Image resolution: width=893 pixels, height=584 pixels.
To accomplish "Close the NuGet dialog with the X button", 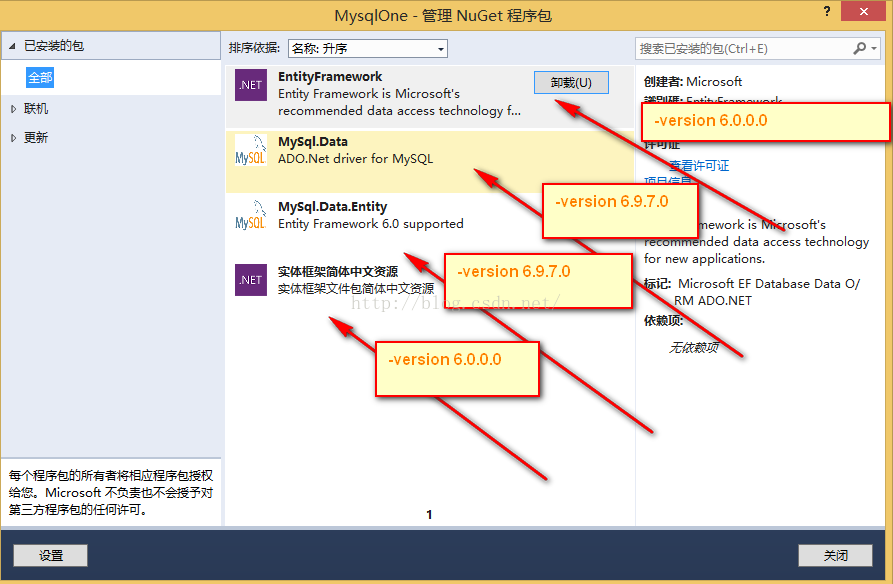I will pos(863,11).
